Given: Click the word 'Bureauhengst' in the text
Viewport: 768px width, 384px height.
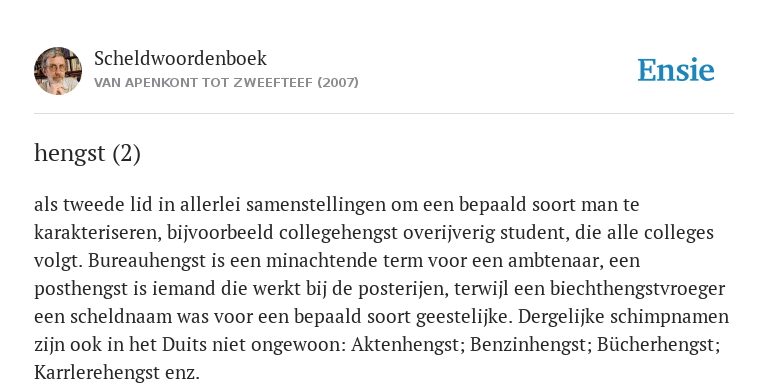Looking at the screenshot, I should [x=147, y=261].
